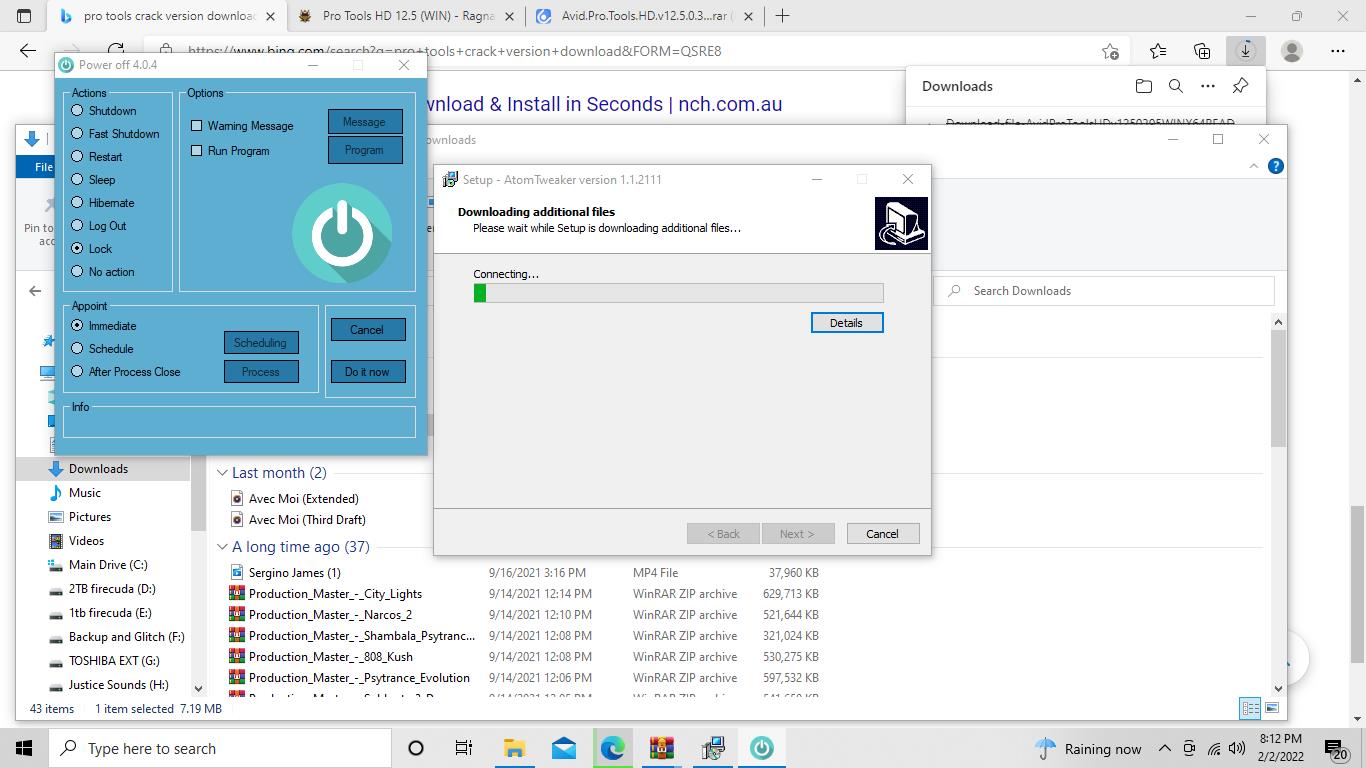Collapse the Last month (2) group

click(x=223, y=473)
